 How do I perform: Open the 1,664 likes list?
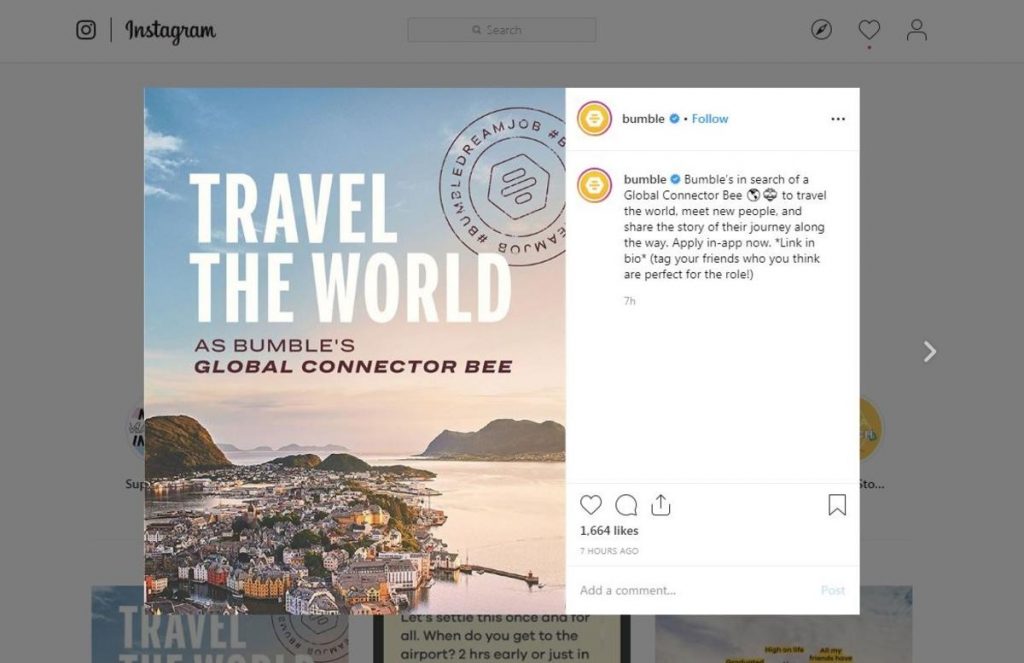point(609,531)
